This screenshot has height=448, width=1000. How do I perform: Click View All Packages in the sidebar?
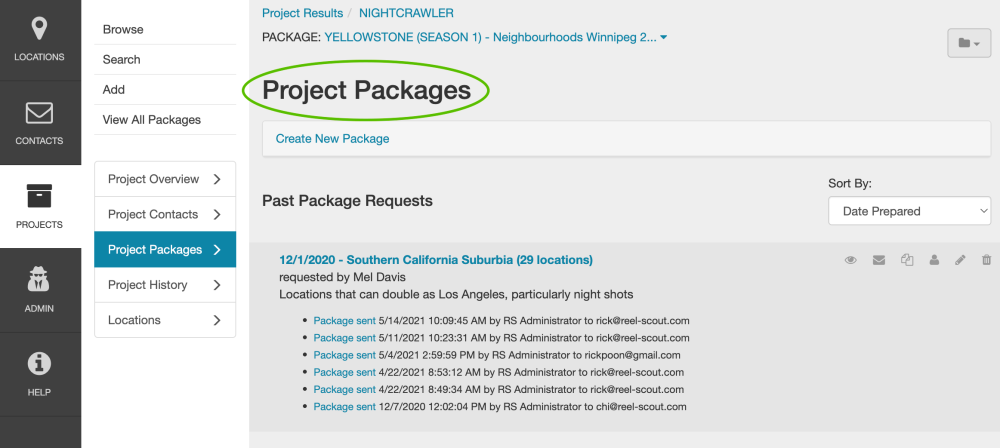point(152,120)
